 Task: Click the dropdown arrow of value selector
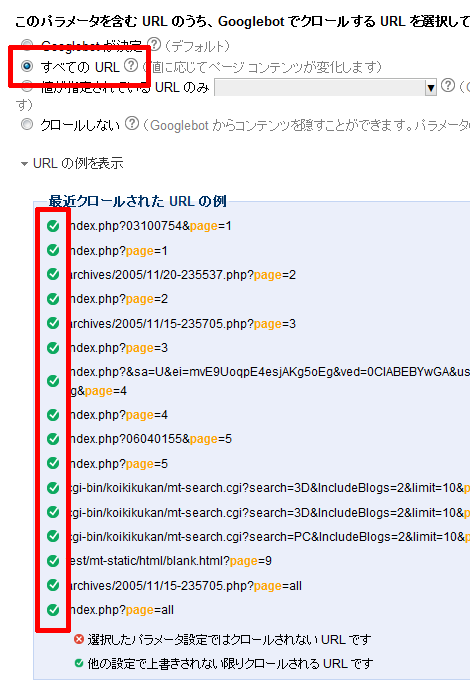point(431,87)
